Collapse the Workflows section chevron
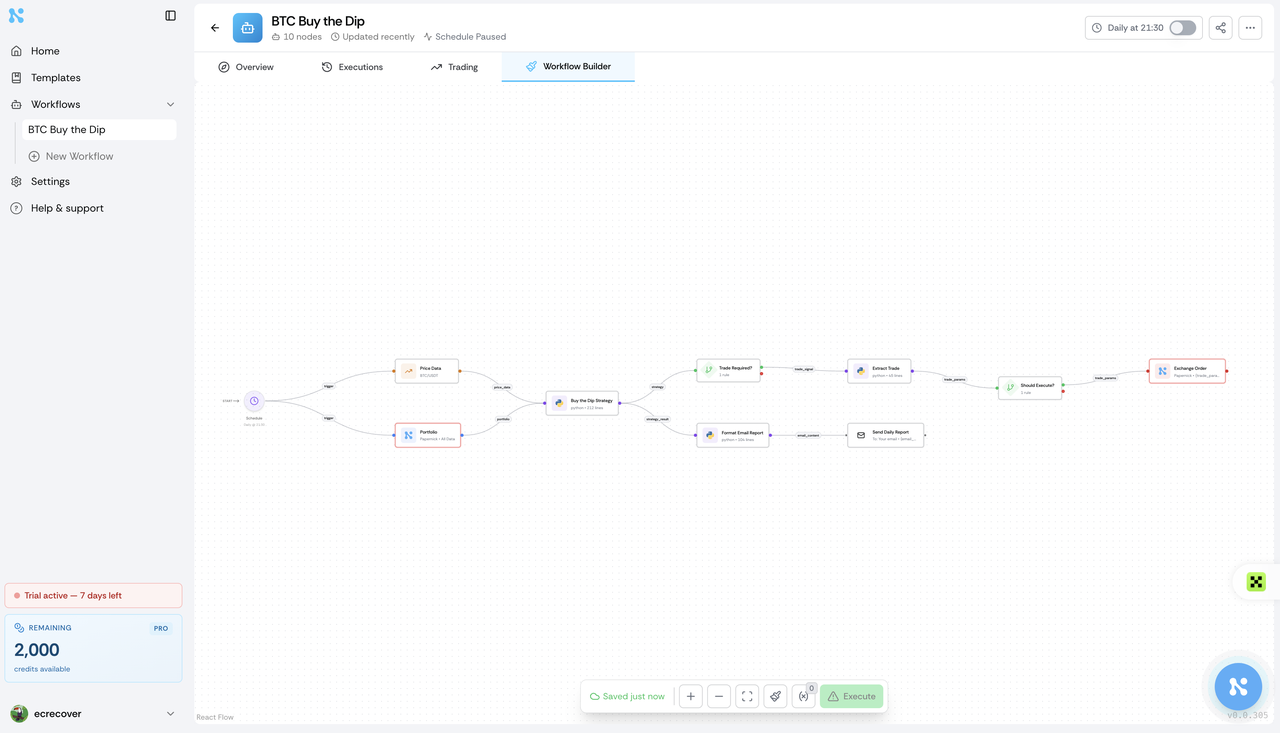Image resolution: width=1280 pixels, height=733 pixels. (170, 104)
